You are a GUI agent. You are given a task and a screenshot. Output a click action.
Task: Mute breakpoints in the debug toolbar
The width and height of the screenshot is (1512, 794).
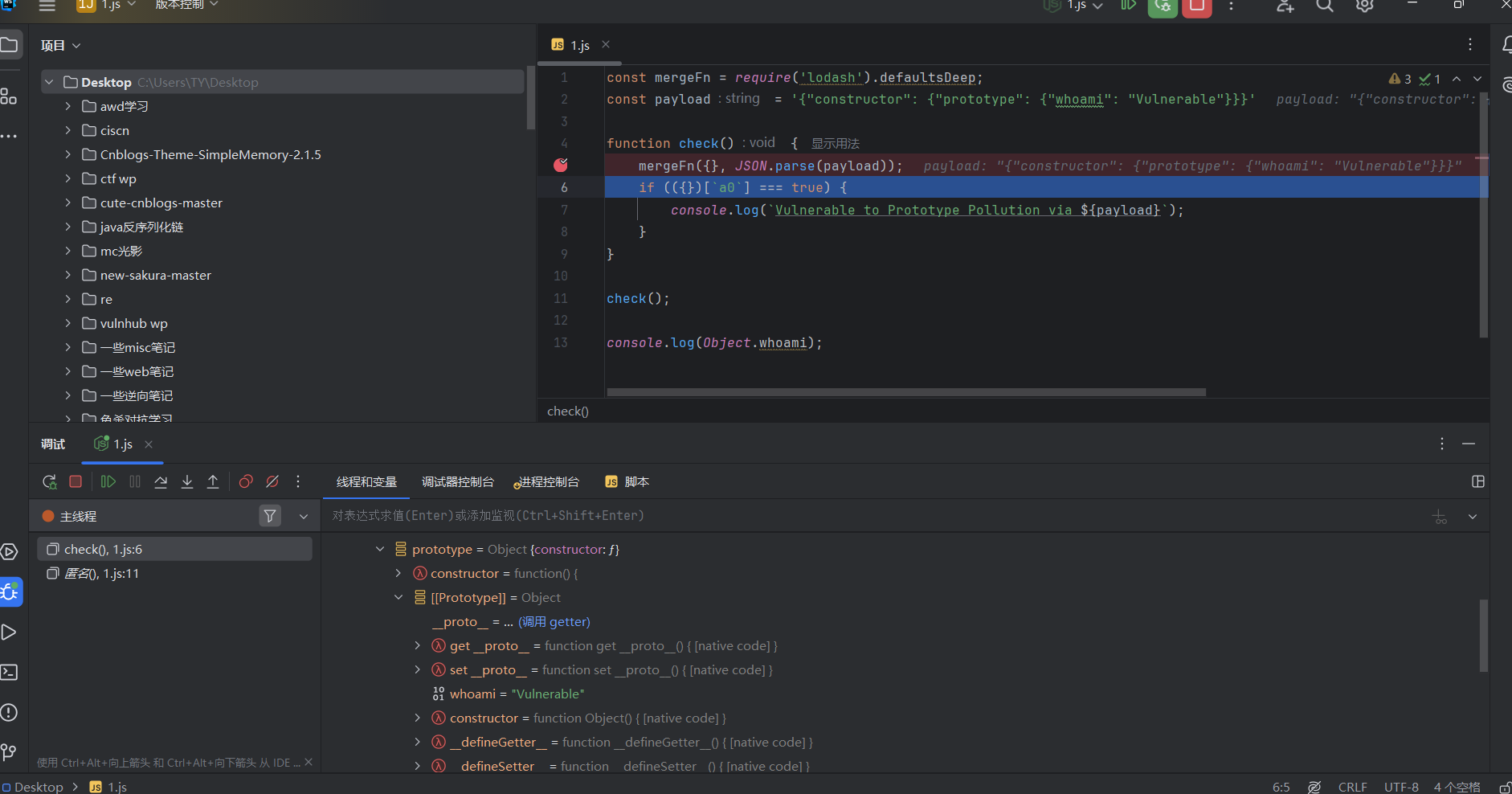tap(272, 481)
